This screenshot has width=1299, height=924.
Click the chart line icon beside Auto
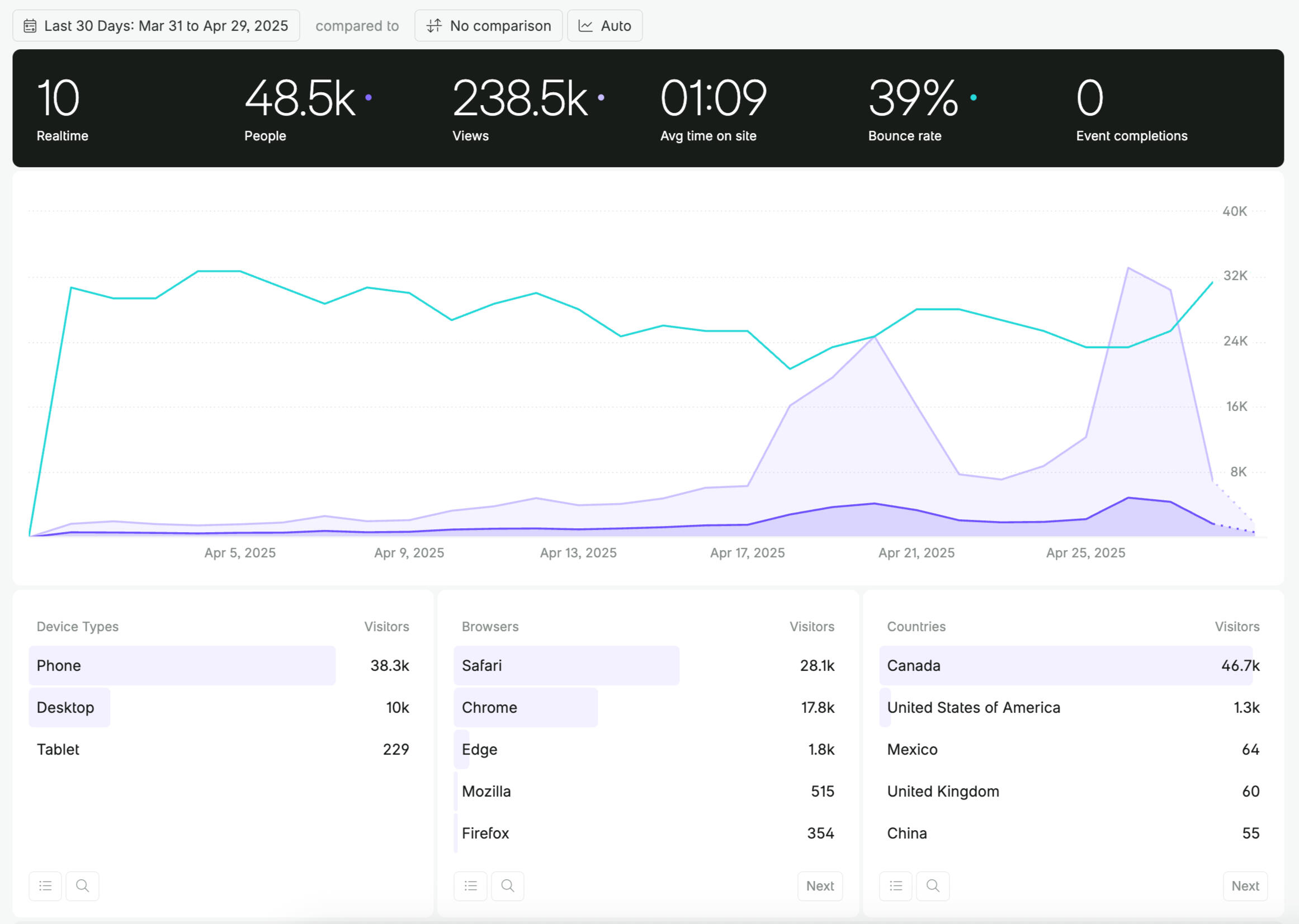coord(585,26)
